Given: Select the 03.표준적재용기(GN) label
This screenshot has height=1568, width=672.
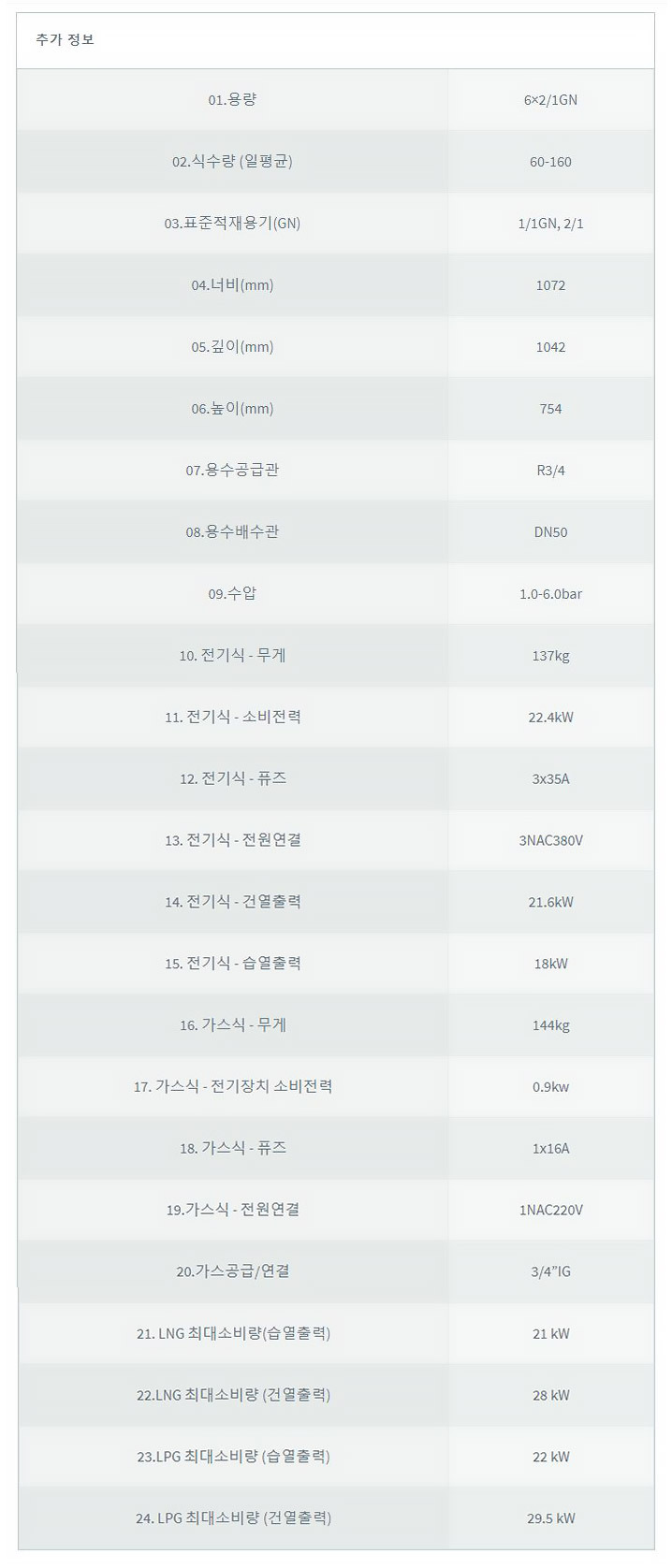Looking at the screenshot, I should point(232,223).
